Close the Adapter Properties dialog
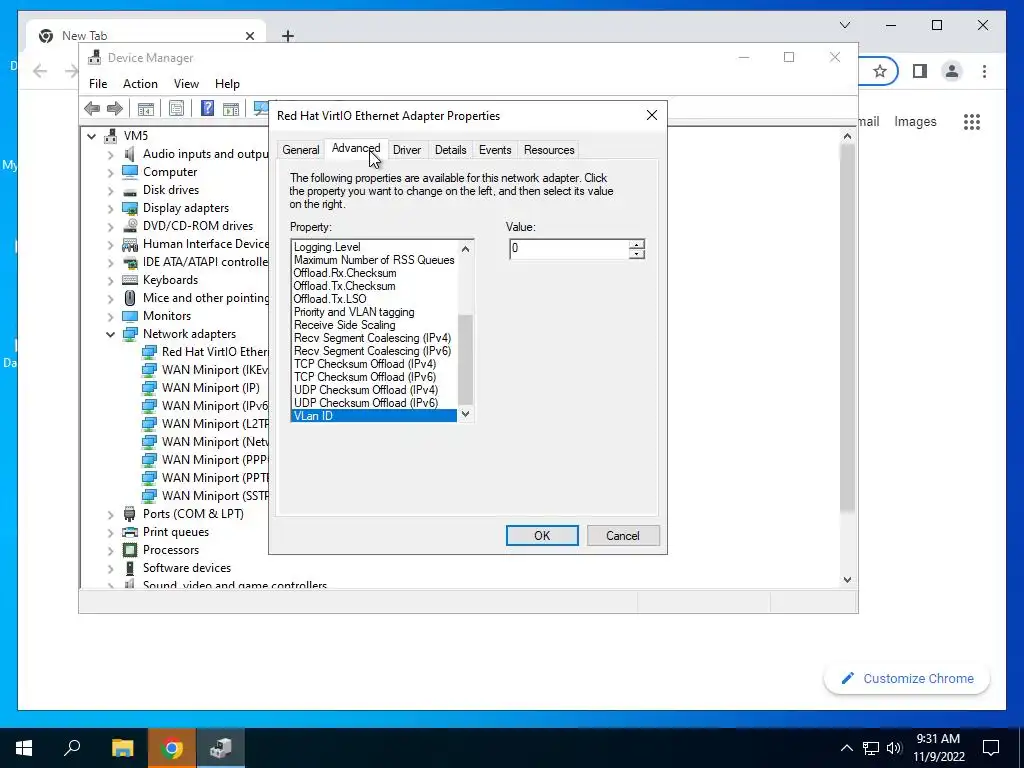 (652, 115)
